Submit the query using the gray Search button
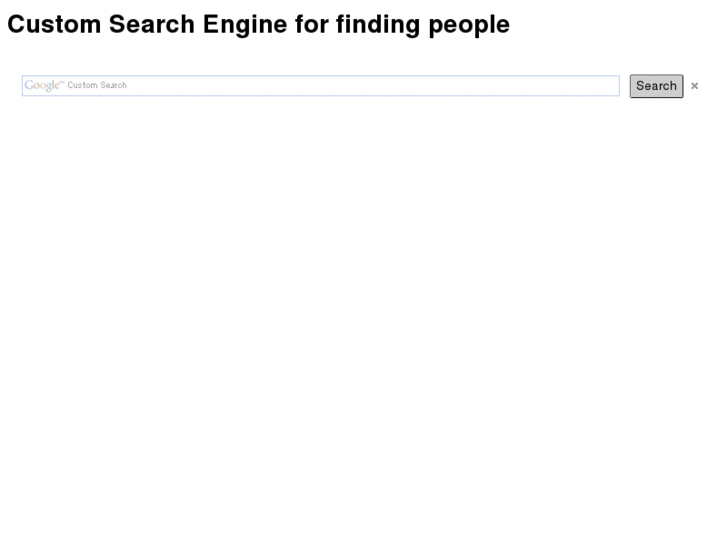This screenshot has width=727, height=545. pyautogui.click(x=656, y=86)
